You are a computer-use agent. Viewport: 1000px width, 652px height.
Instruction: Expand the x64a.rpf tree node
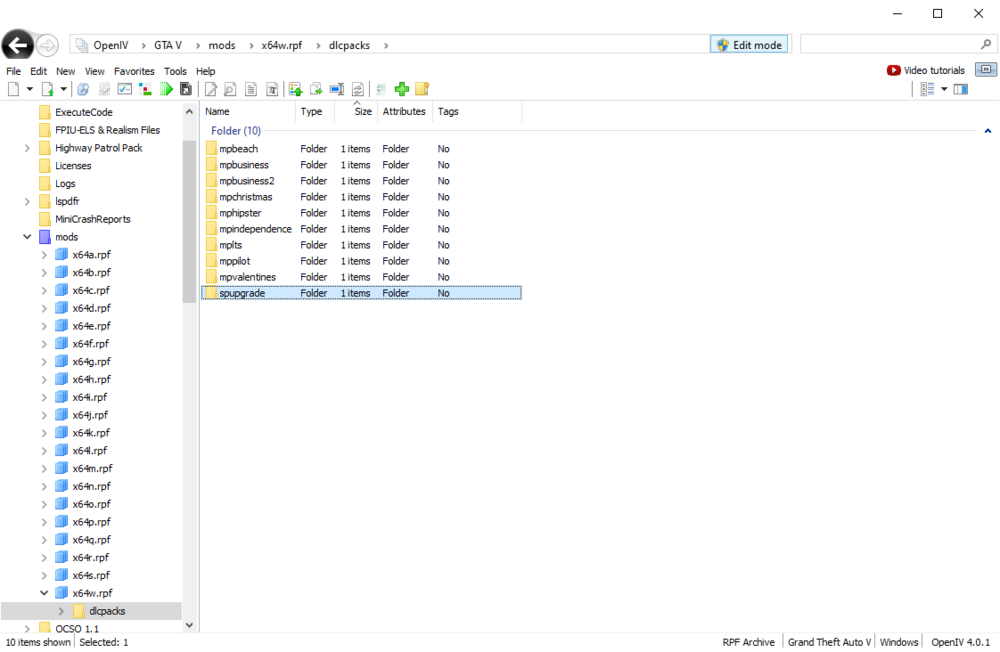[44, 255]
